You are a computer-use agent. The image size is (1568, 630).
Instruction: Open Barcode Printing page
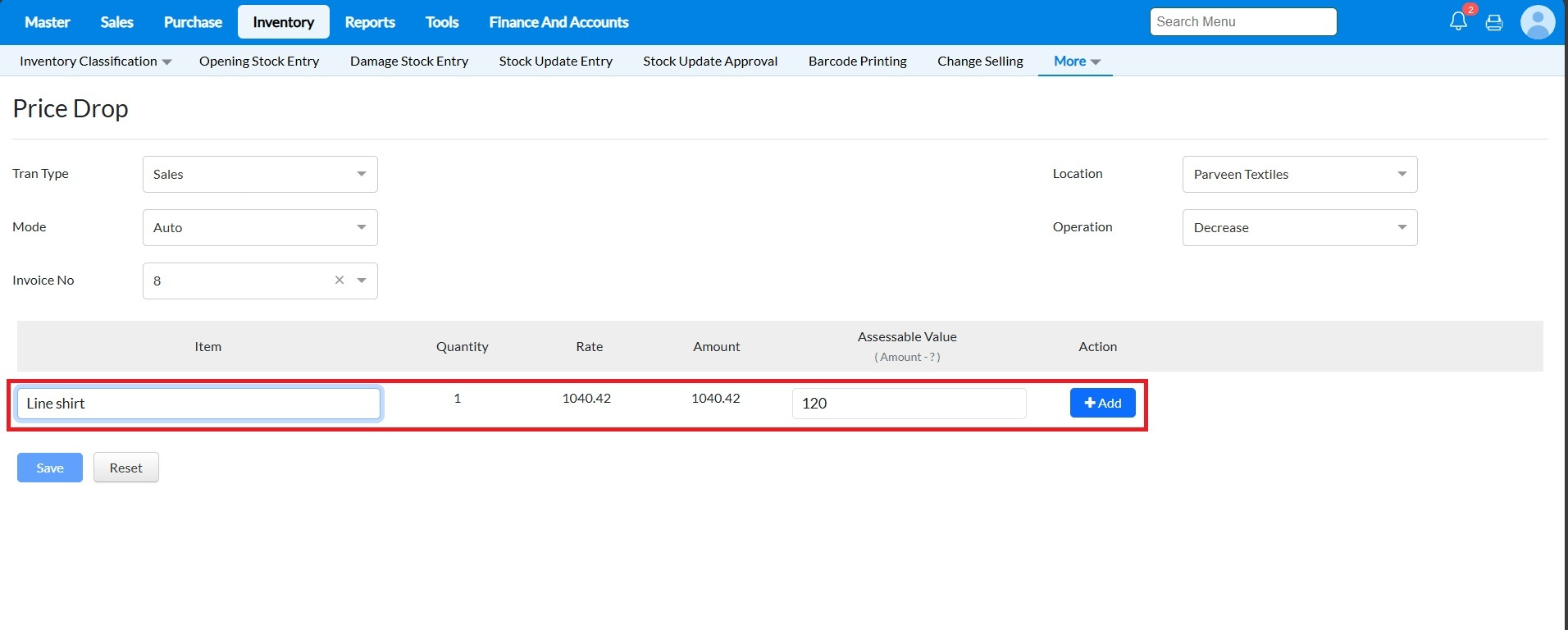click(x=857, y=62)
